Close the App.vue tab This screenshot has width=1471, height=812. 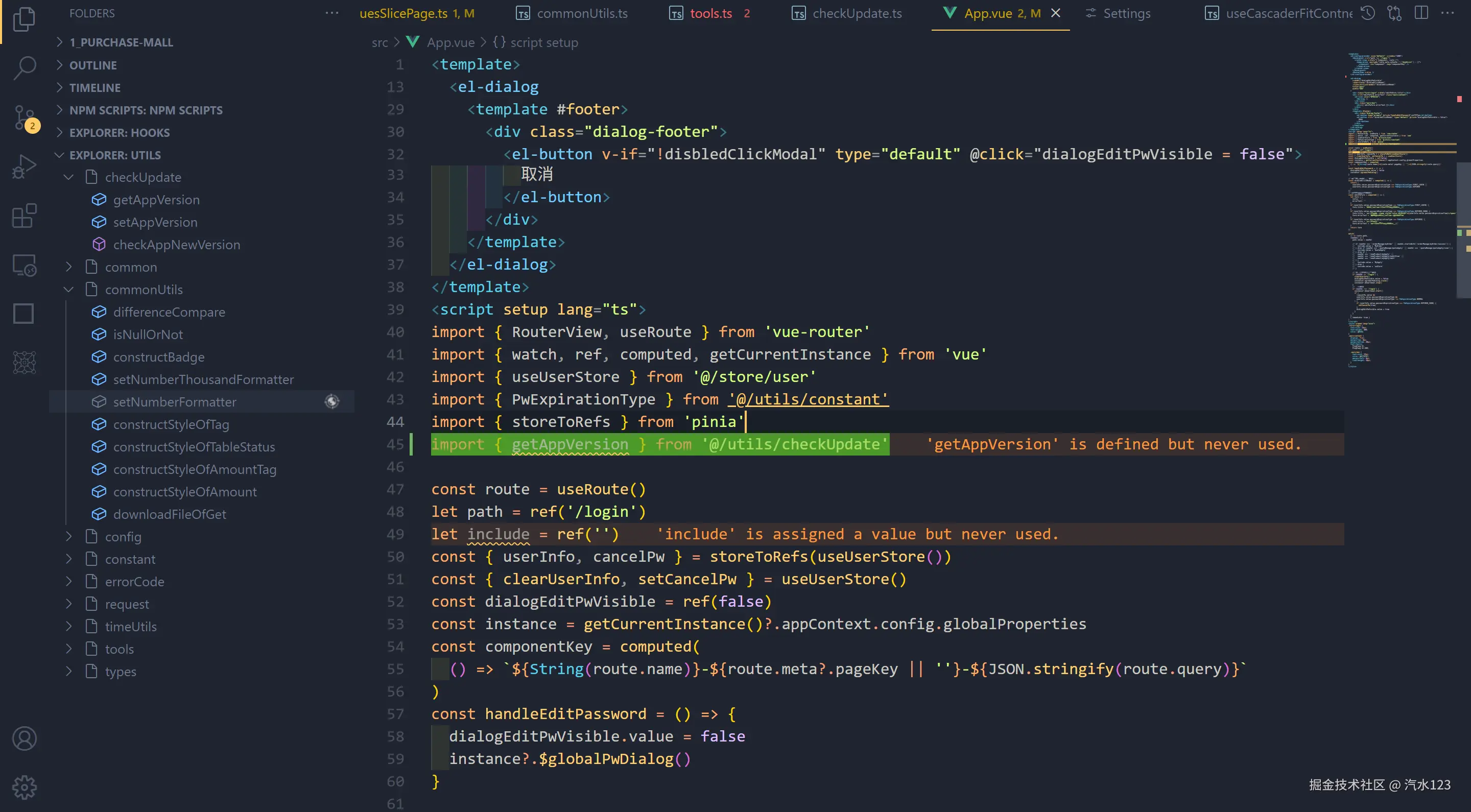1056,13
